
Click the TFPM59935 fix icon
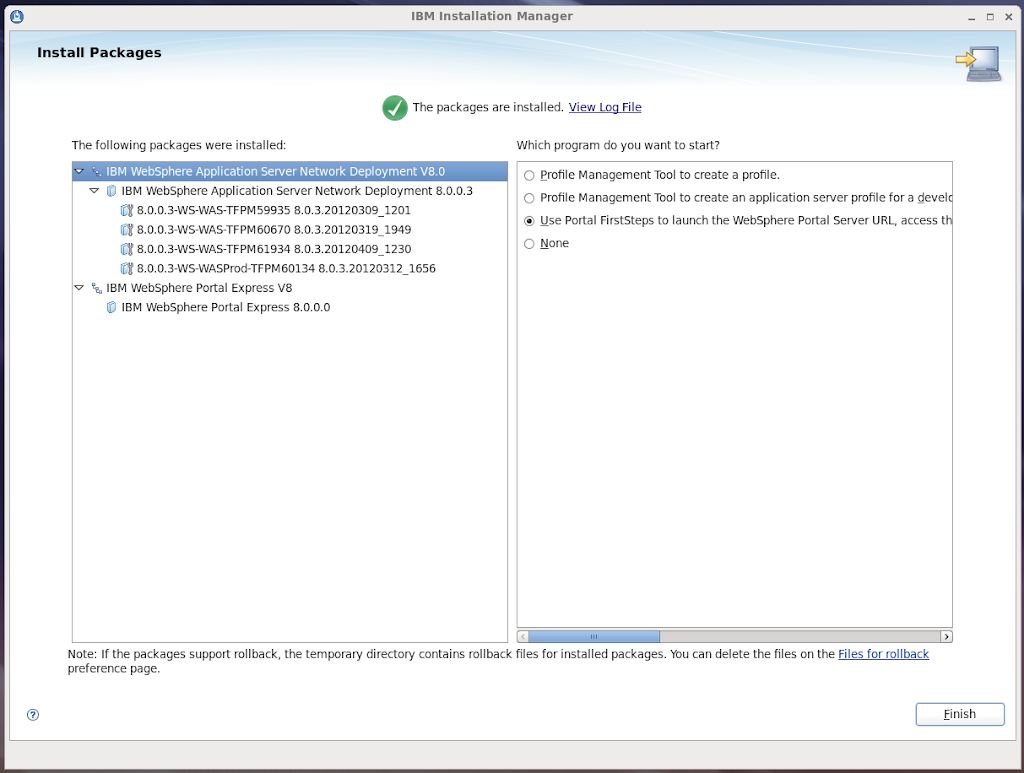(126, 211)
